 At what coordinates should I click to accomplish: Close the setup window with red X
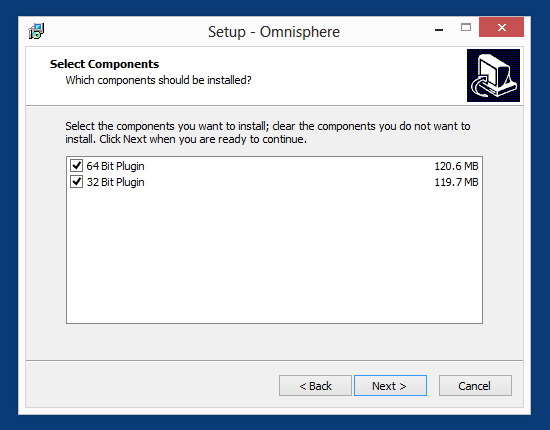(501, 27)
